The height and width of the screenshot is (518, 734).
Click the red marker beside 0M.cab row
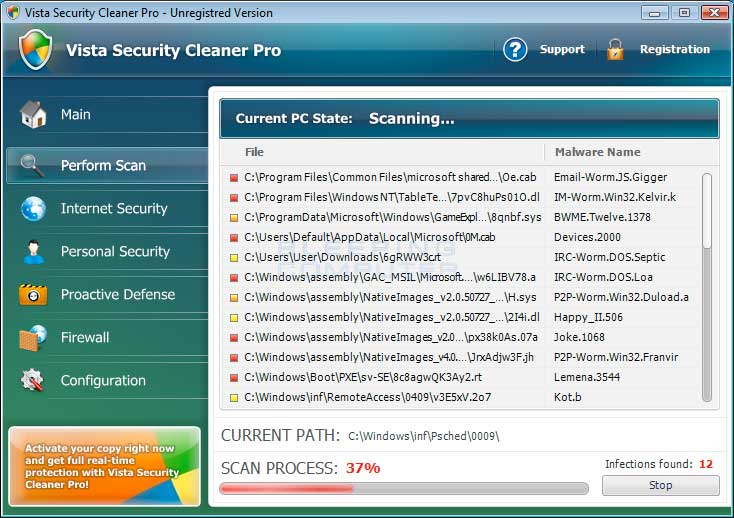(x=234, y=238)
